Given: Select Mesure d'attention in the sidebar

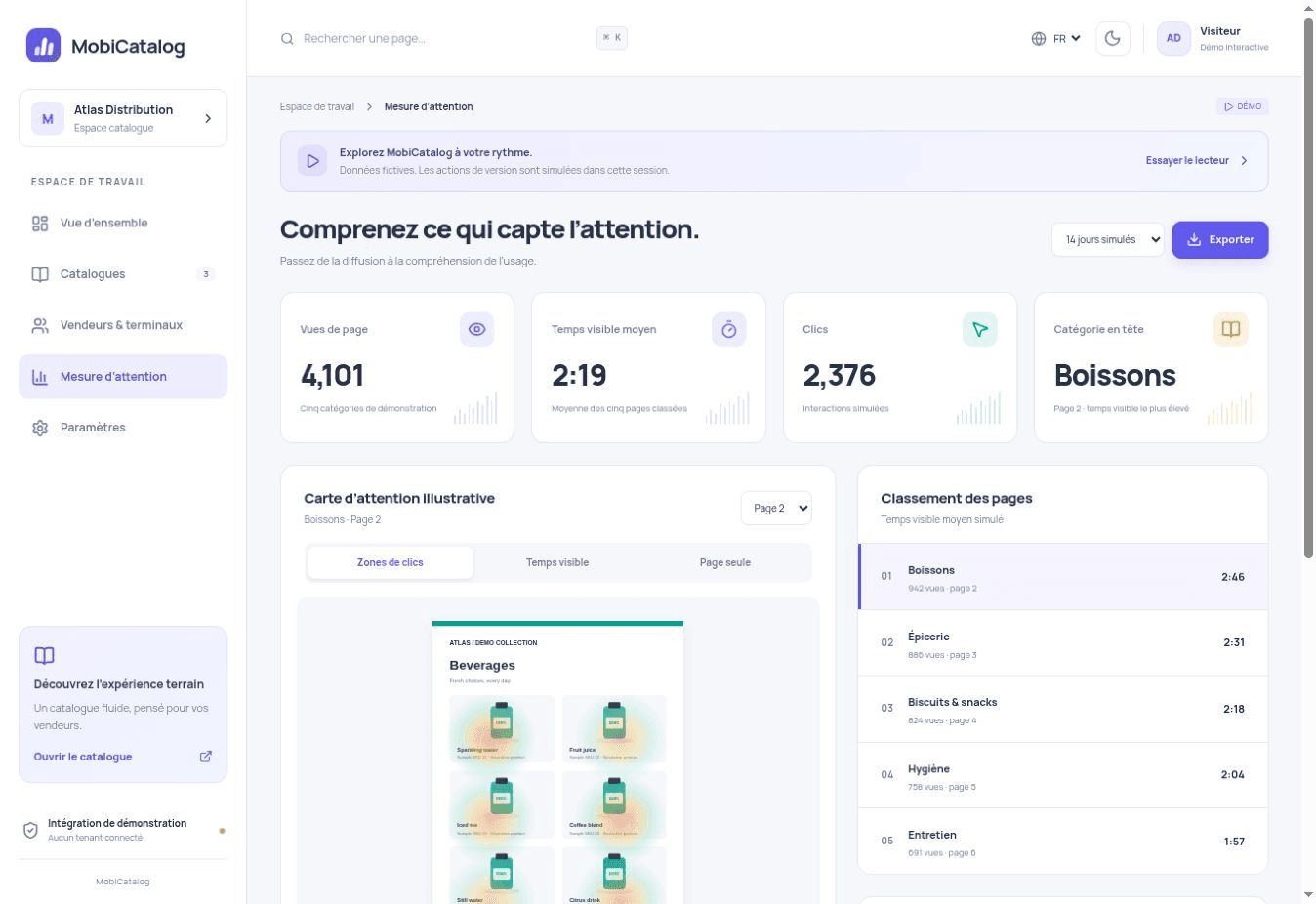Looking at the screenshot, I should (123, 377).
